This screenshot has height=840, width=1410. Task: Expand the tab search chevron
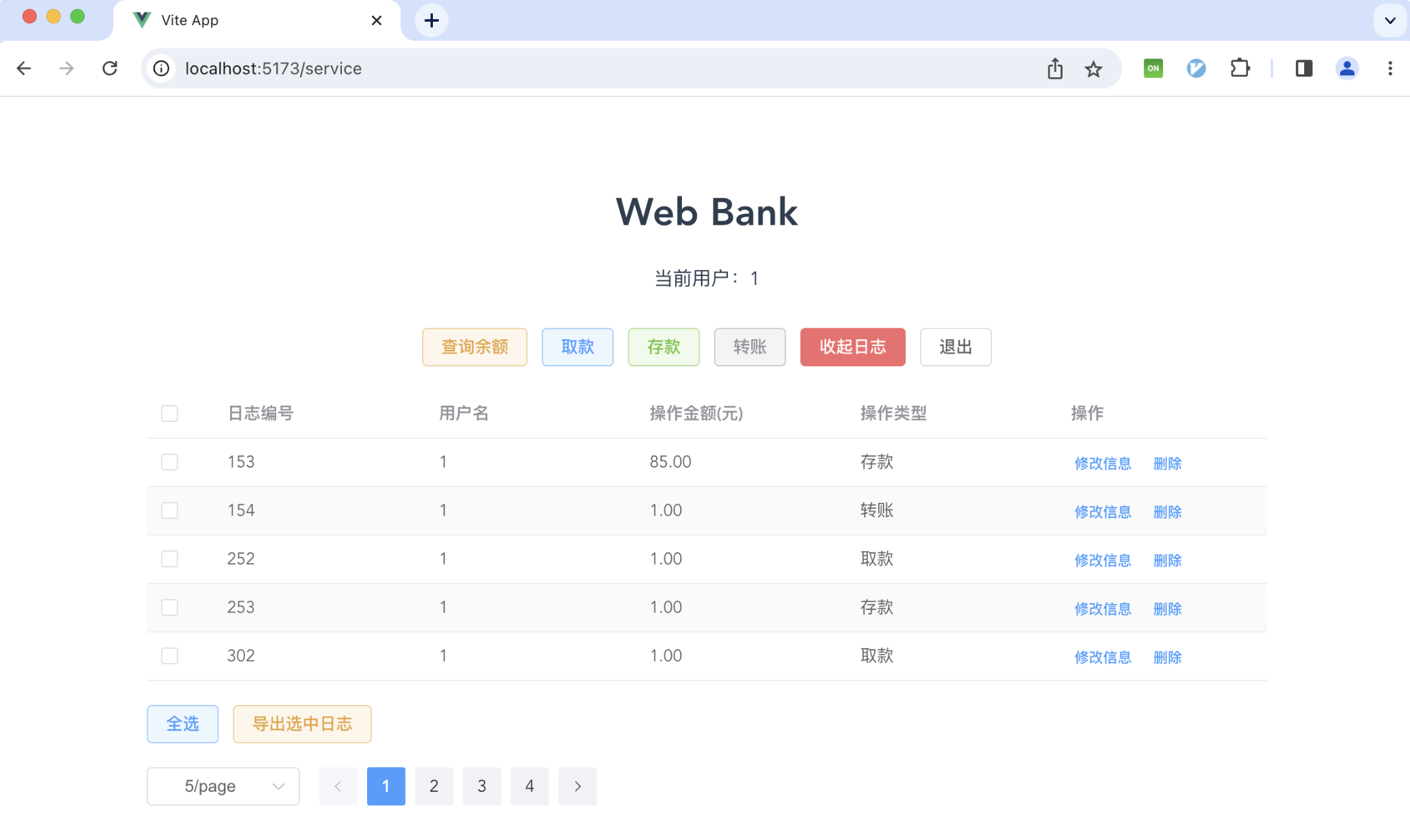tap(1390, 20)
